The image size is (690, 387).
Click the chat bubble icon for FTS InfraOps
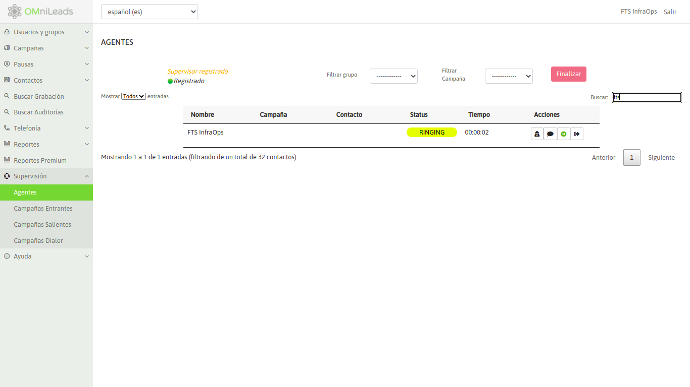[550, 134]
